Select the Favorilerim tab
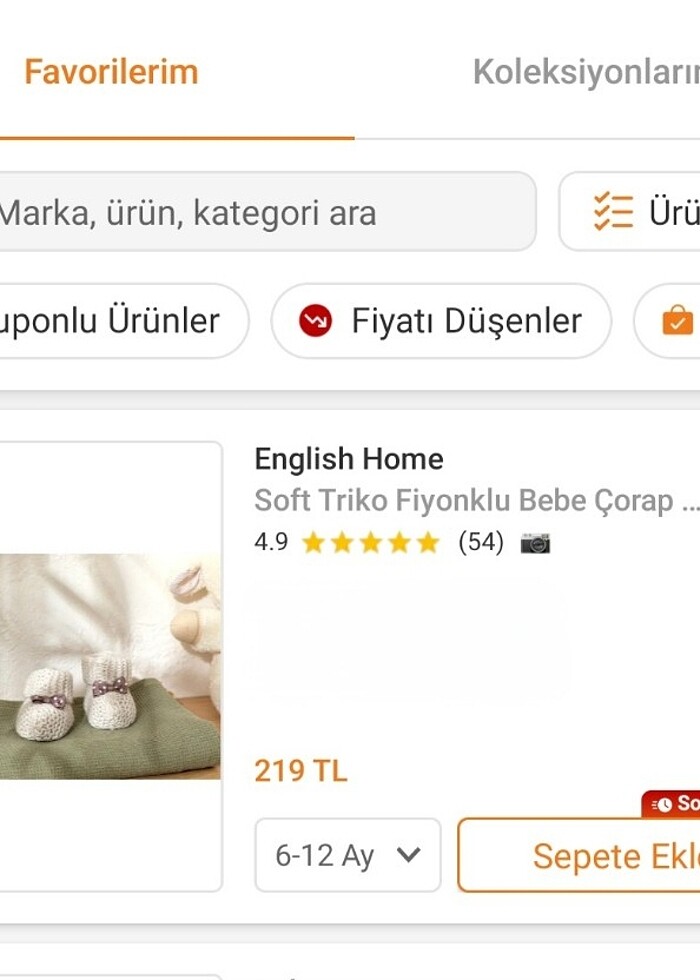Image resolution: width=700 pixels, height=980 pixels. point(113,71)
